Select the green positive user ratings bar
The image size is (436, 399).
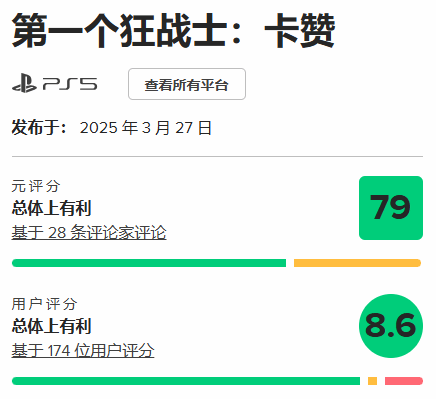pos(186,381)
